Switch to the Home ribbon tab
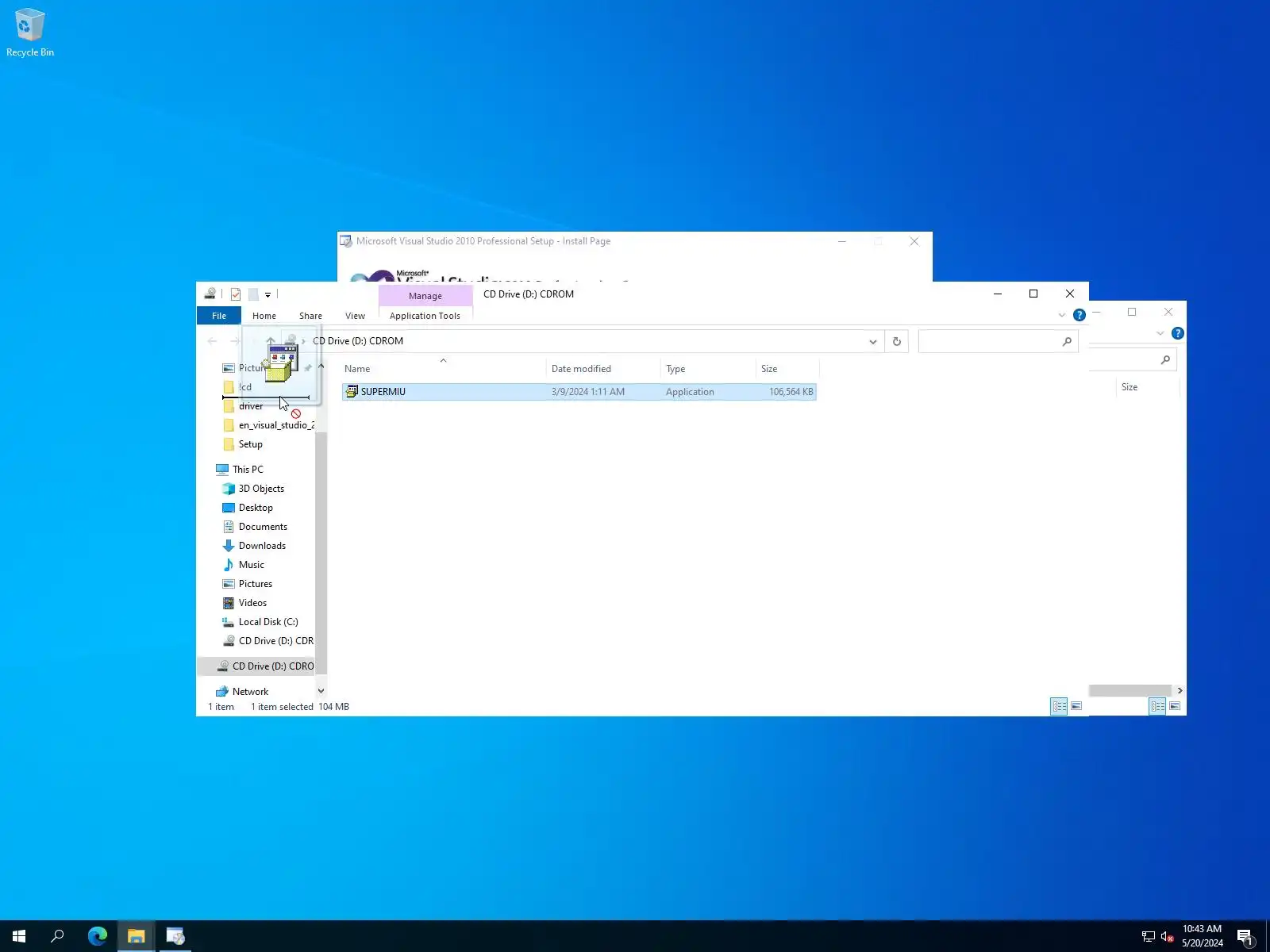 264,316
